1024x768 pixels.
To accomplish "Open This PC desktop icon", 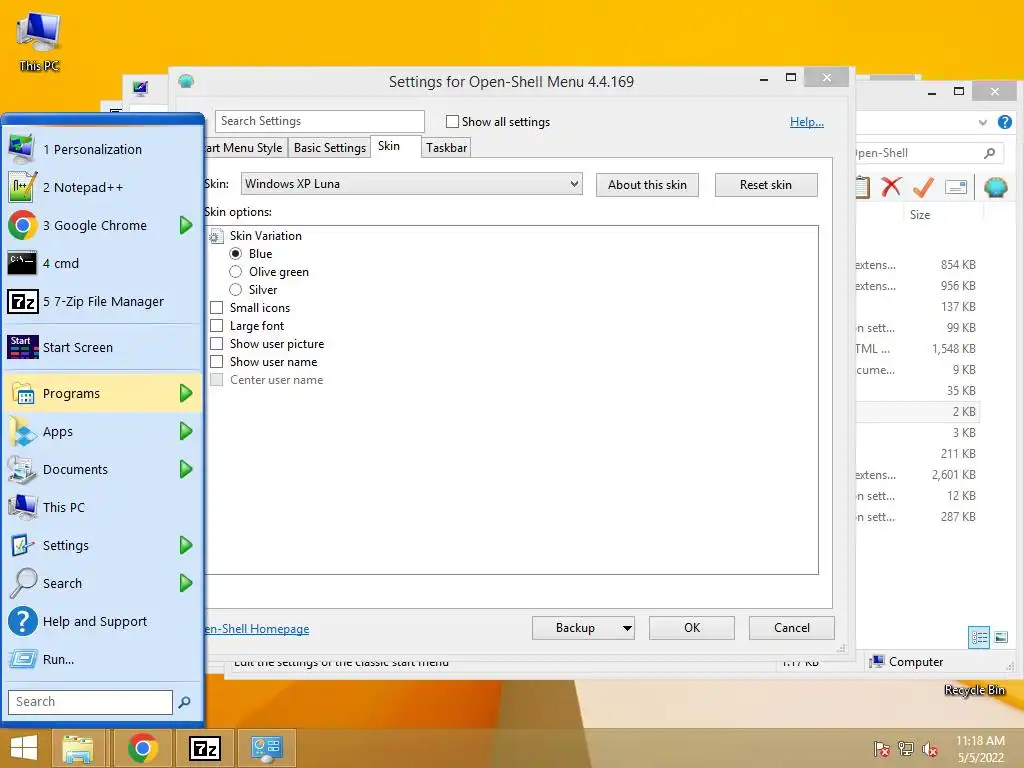I will coord(39,41).
